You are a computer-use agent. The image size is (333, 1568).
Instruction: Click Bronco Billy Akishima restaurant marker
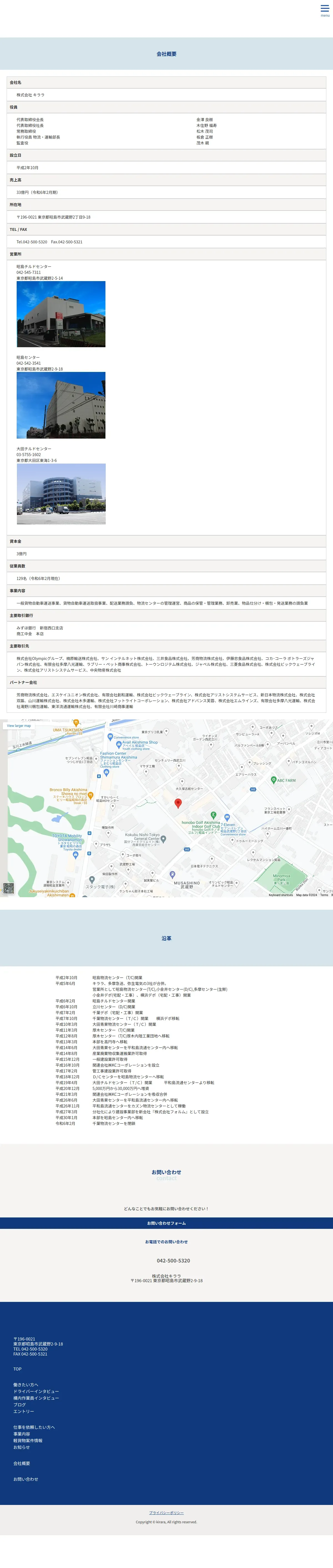[x=90, y=795]
